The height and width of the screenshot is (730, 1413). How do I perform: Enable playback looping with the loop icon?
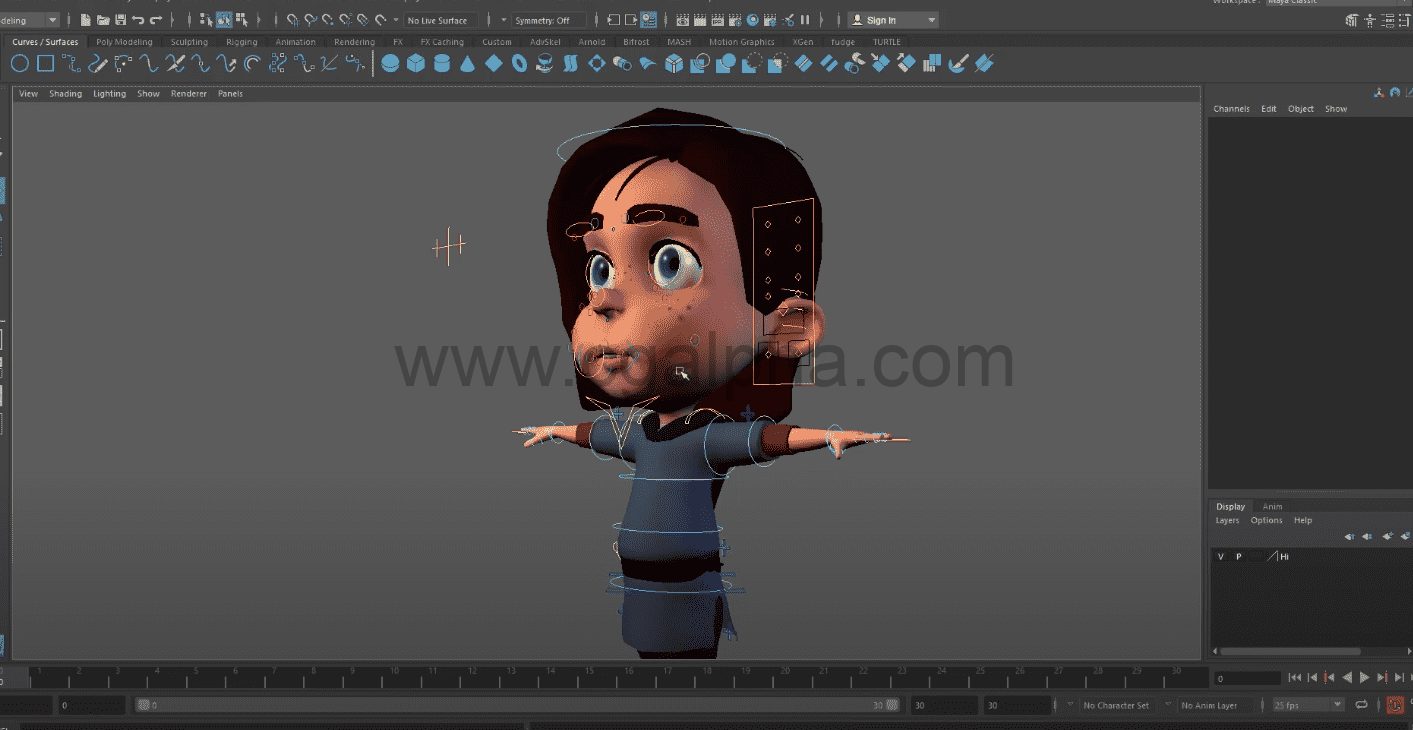point(1362,704)
